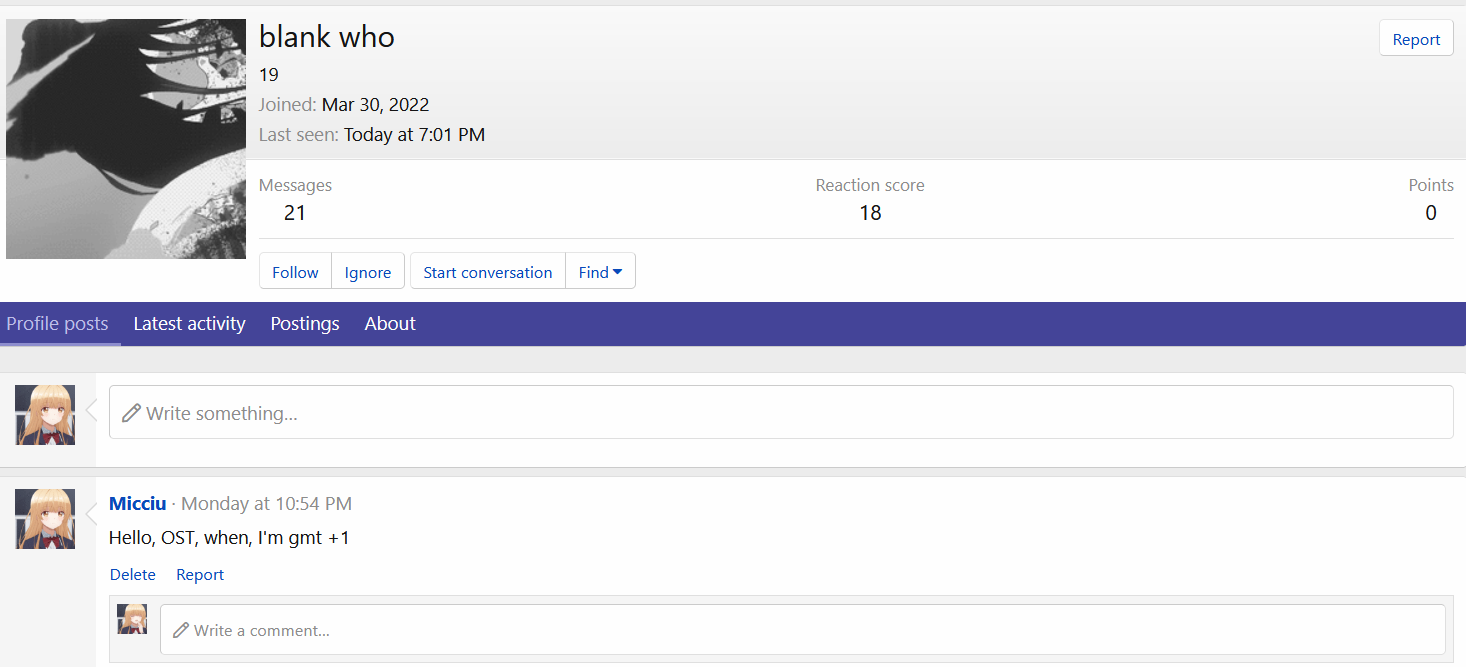Switch to the Latest activity tab
Viewport: 1466px width, 667px height.
pos(189,324)
